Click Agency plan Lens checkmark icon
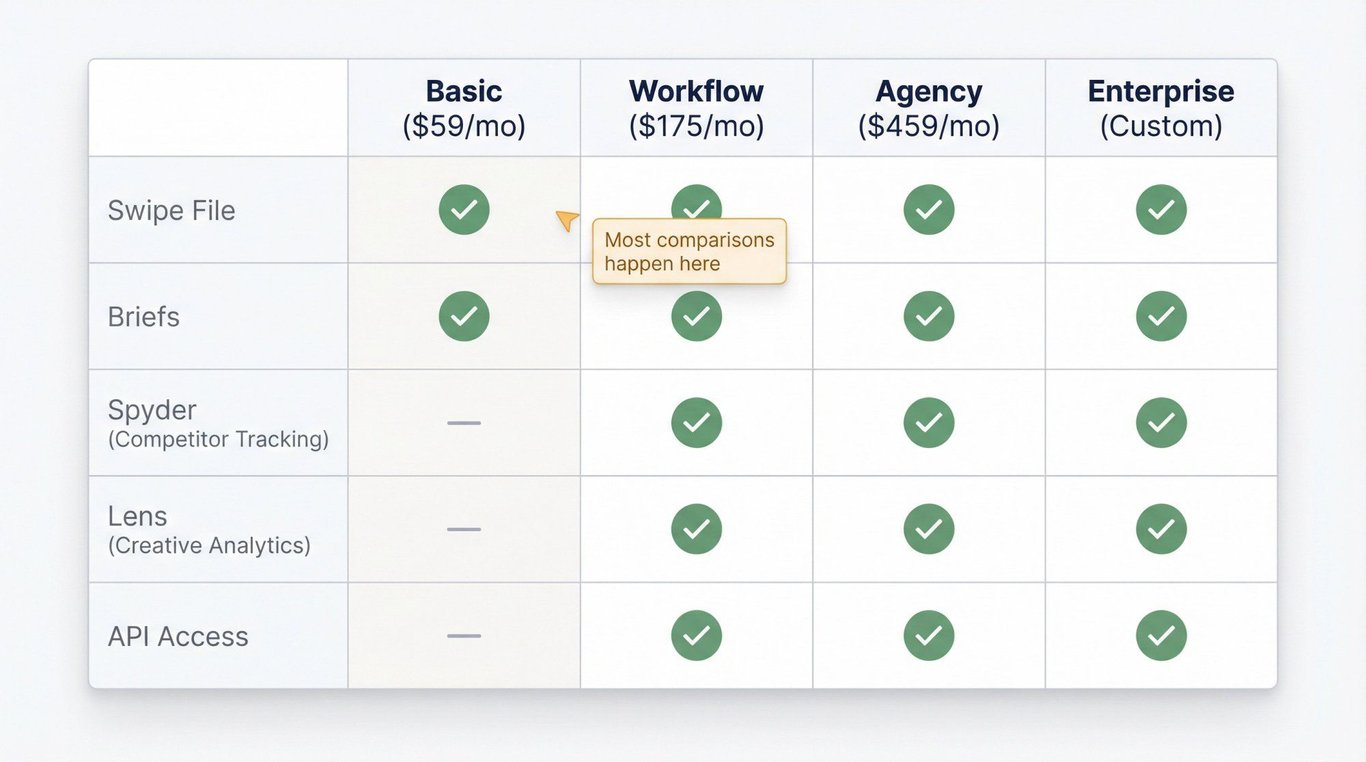This screenshot has height=762, width=1366. point(929,529)
